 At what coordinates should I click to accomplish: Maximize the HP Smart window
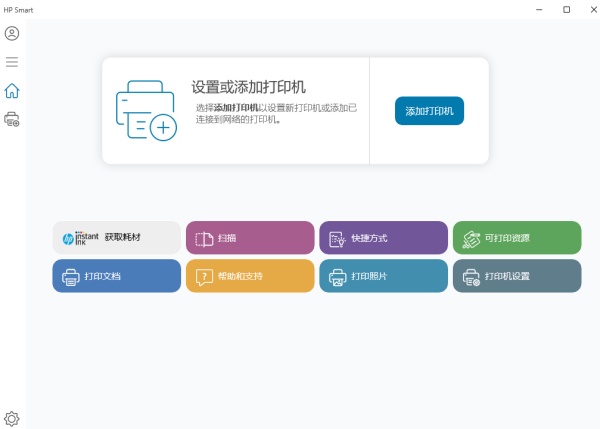point(566,9)
